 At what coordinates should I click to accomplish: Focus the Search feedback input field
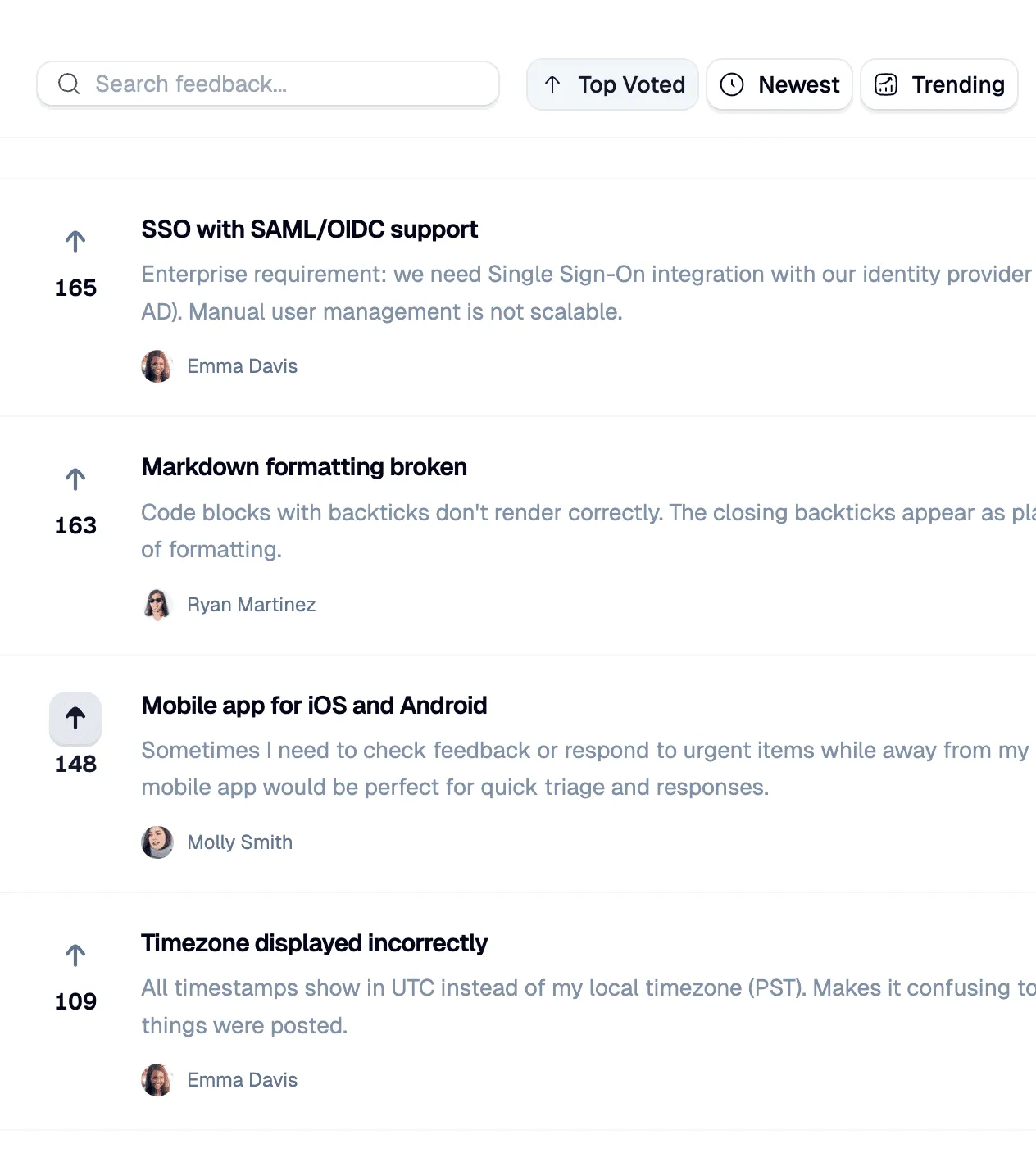coord(268,84)
